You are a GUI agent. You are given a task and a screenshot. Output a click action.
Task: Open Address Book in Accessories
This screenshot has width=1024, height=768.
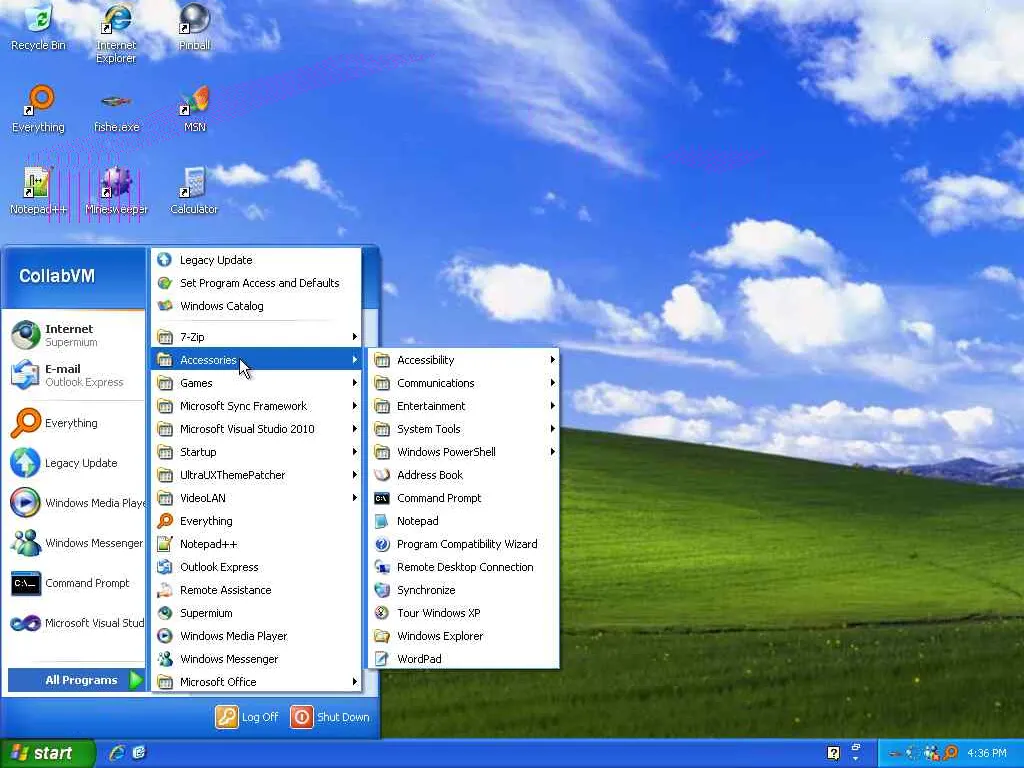coord(464,475)
